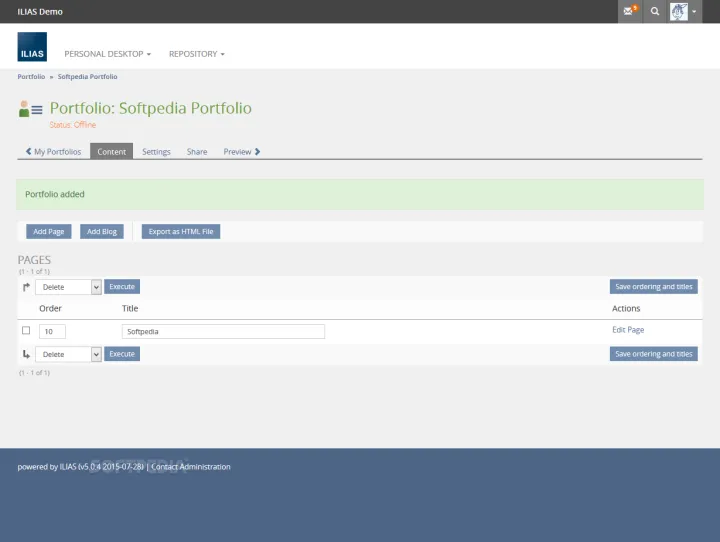Expand the Personal Desktop menu
The image size is (720, 542).
[107, 54]
